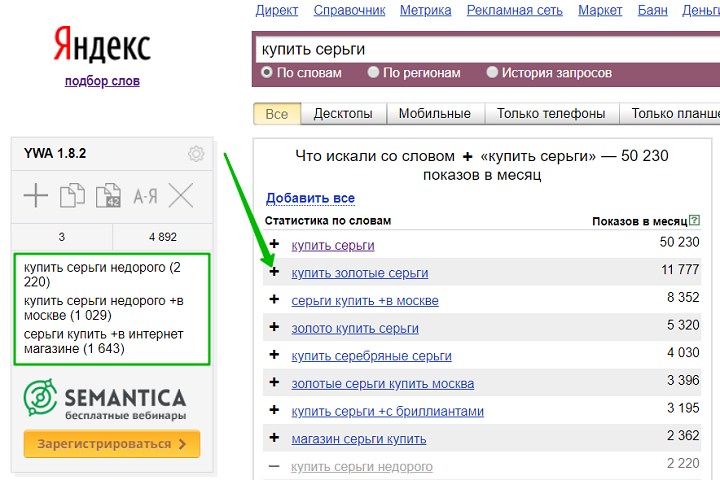Click the 'YWA 1.8.2' panel title
The width and height of the screenshot is (720, 480).
(55, 153)
